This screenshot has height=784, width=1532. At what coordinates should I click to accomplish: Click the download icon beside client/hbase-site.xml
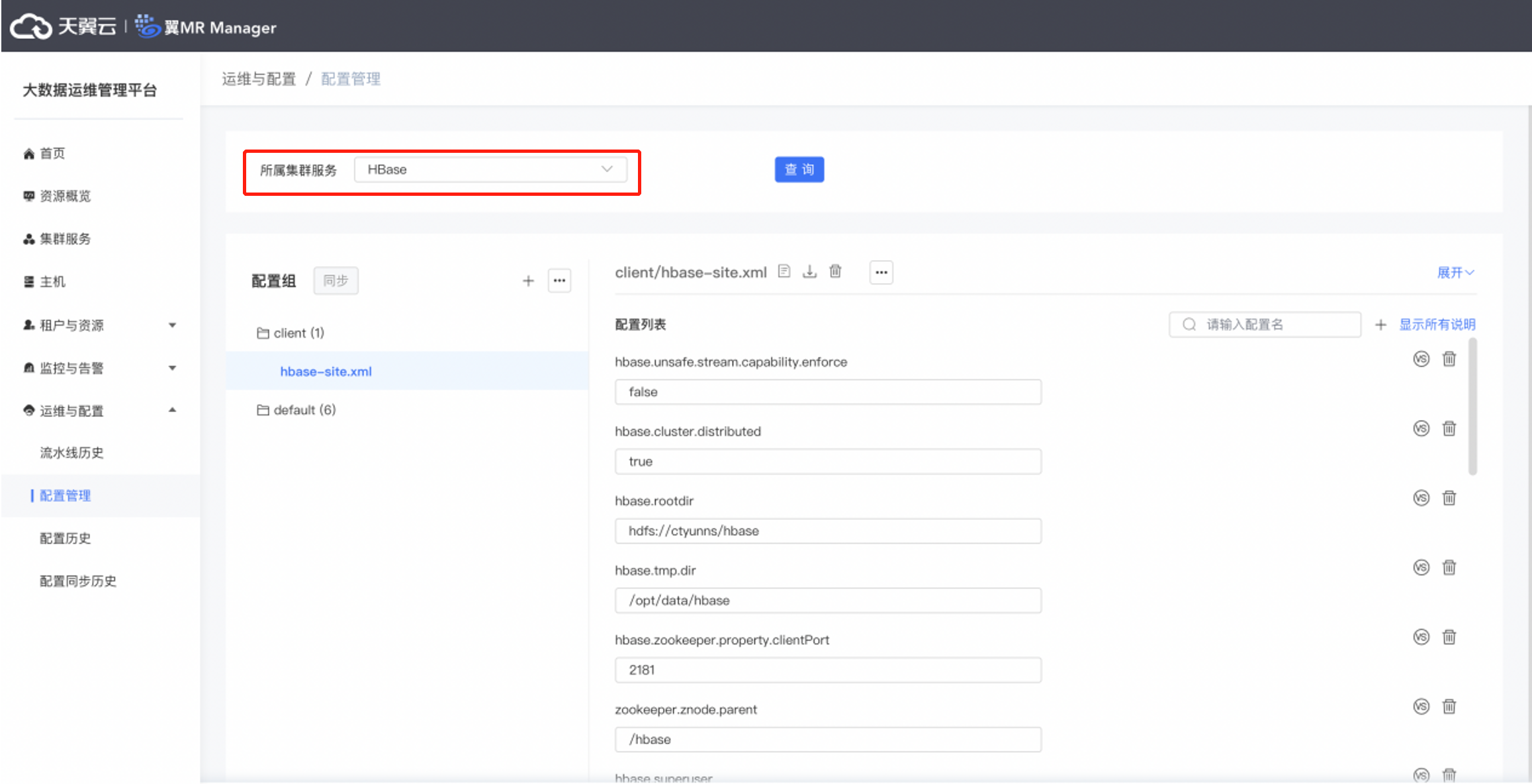[x=809, y=272]
